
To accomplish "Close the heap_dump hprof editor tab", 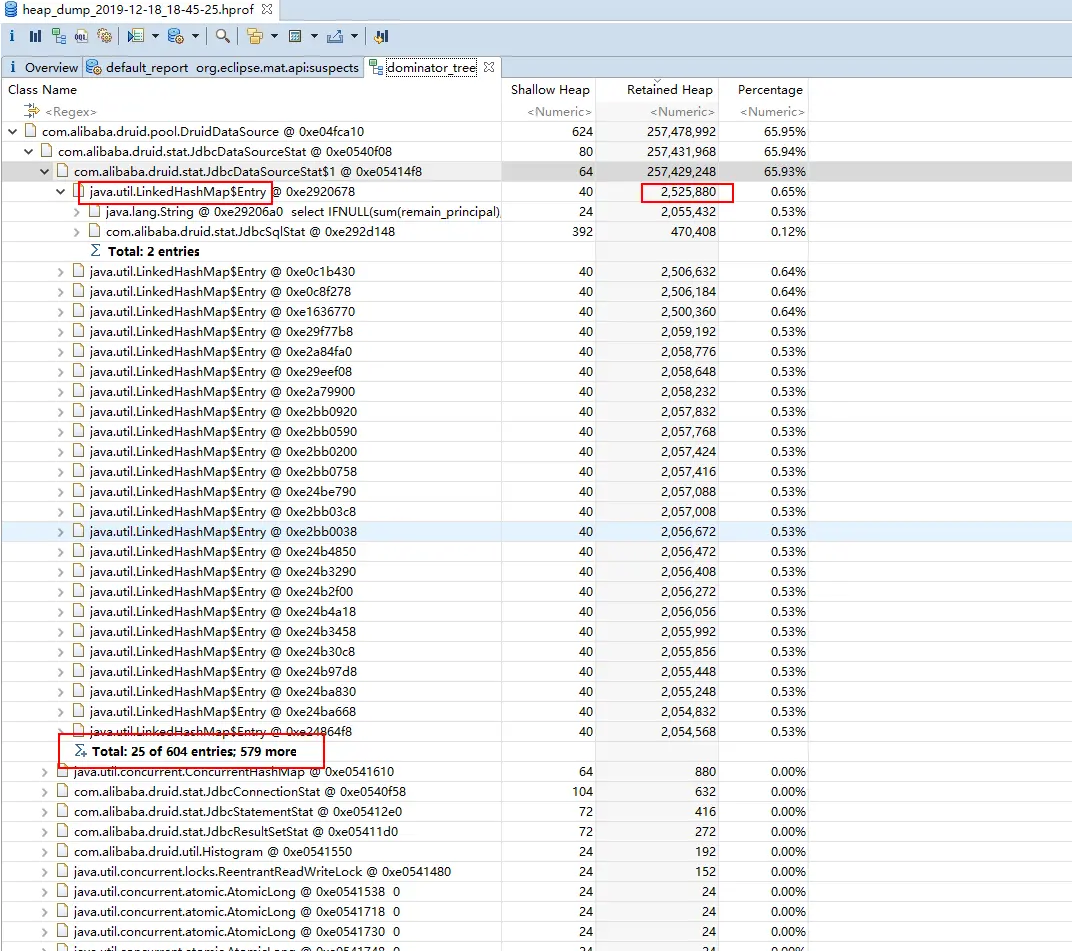I will pos(267,10).
